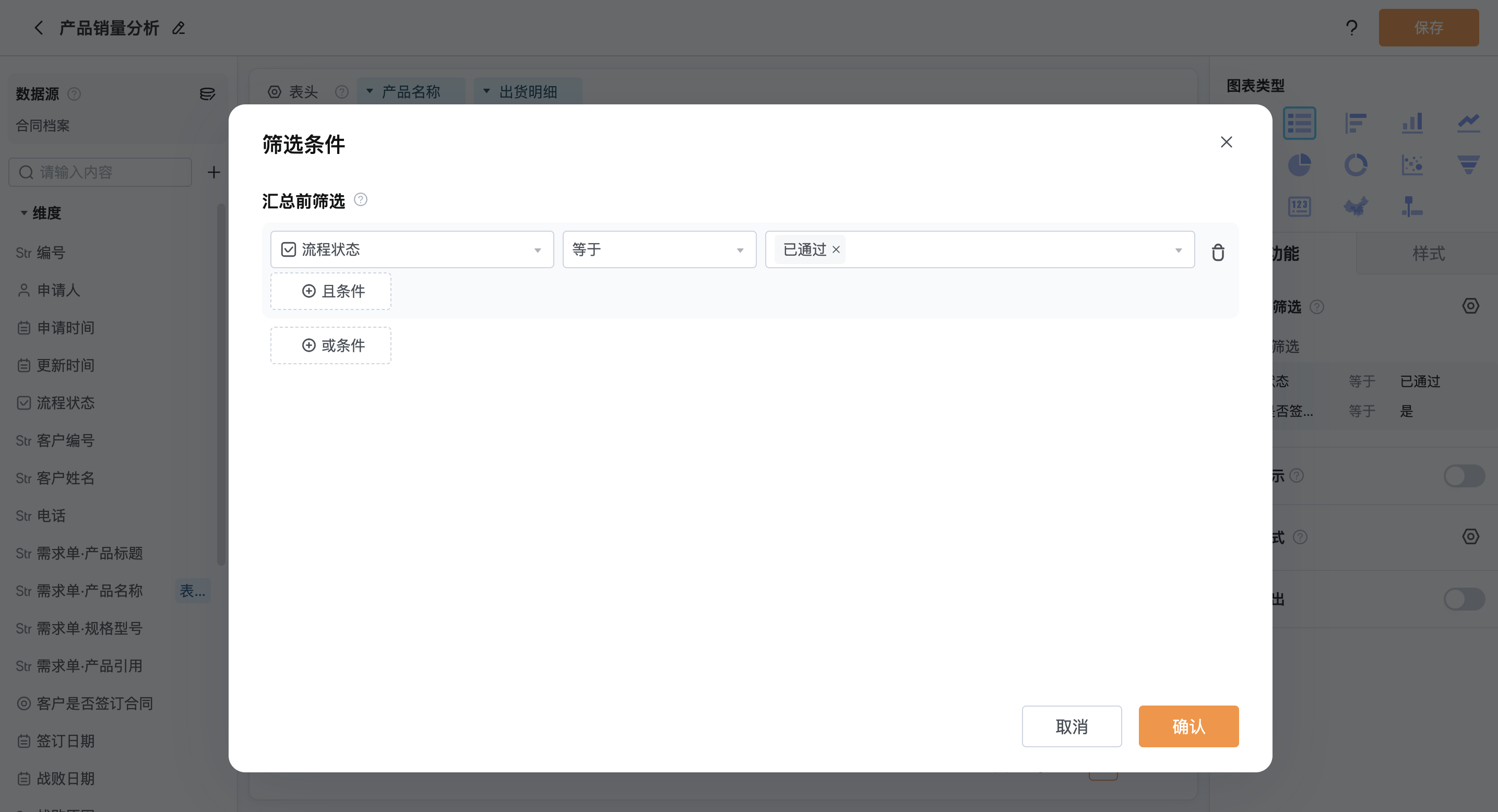Select the donut chart type
Image resolution: width=1498 pixels, height=812 pixels.
(1356, 165)
